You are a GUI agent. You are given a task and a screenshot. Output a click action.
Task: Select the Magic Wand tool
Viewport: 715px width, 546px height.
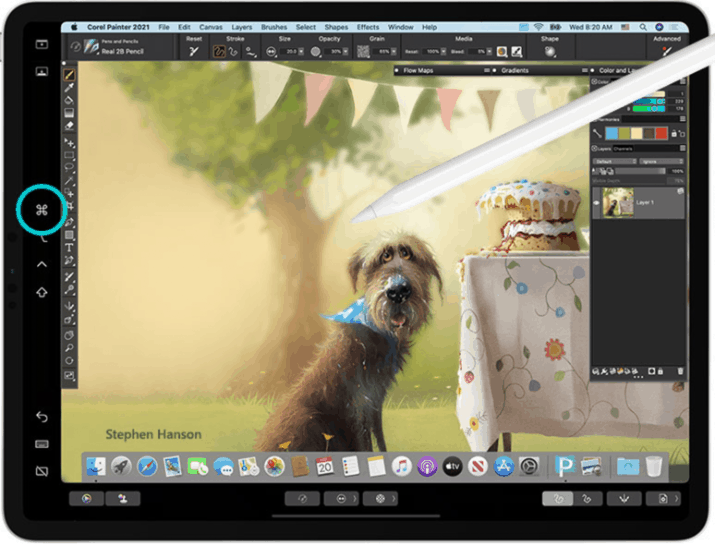[x=69, y=181]
